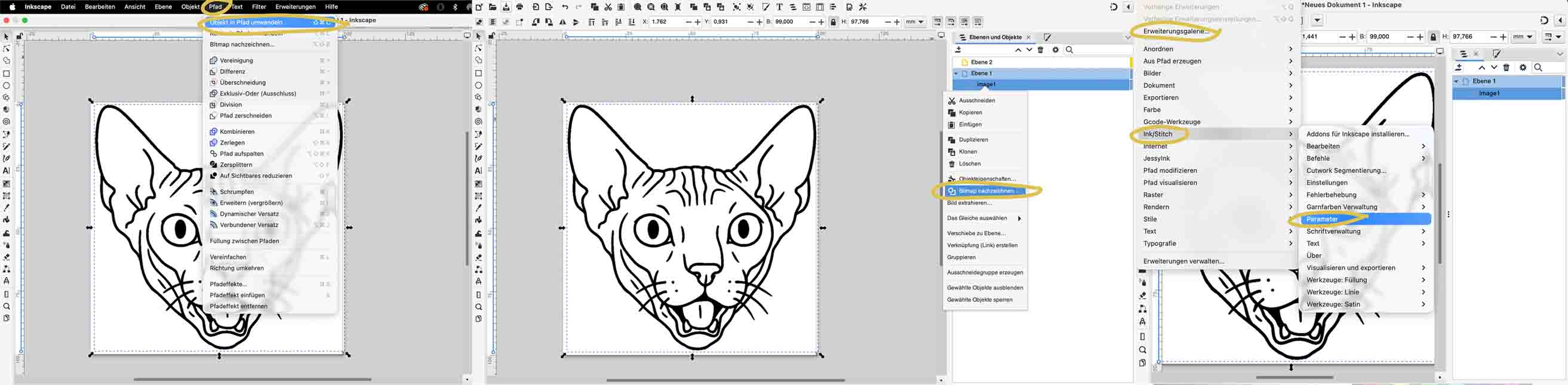Click the flip horizontally icon
The image size is (1568, 385).
tap(562, 22)
